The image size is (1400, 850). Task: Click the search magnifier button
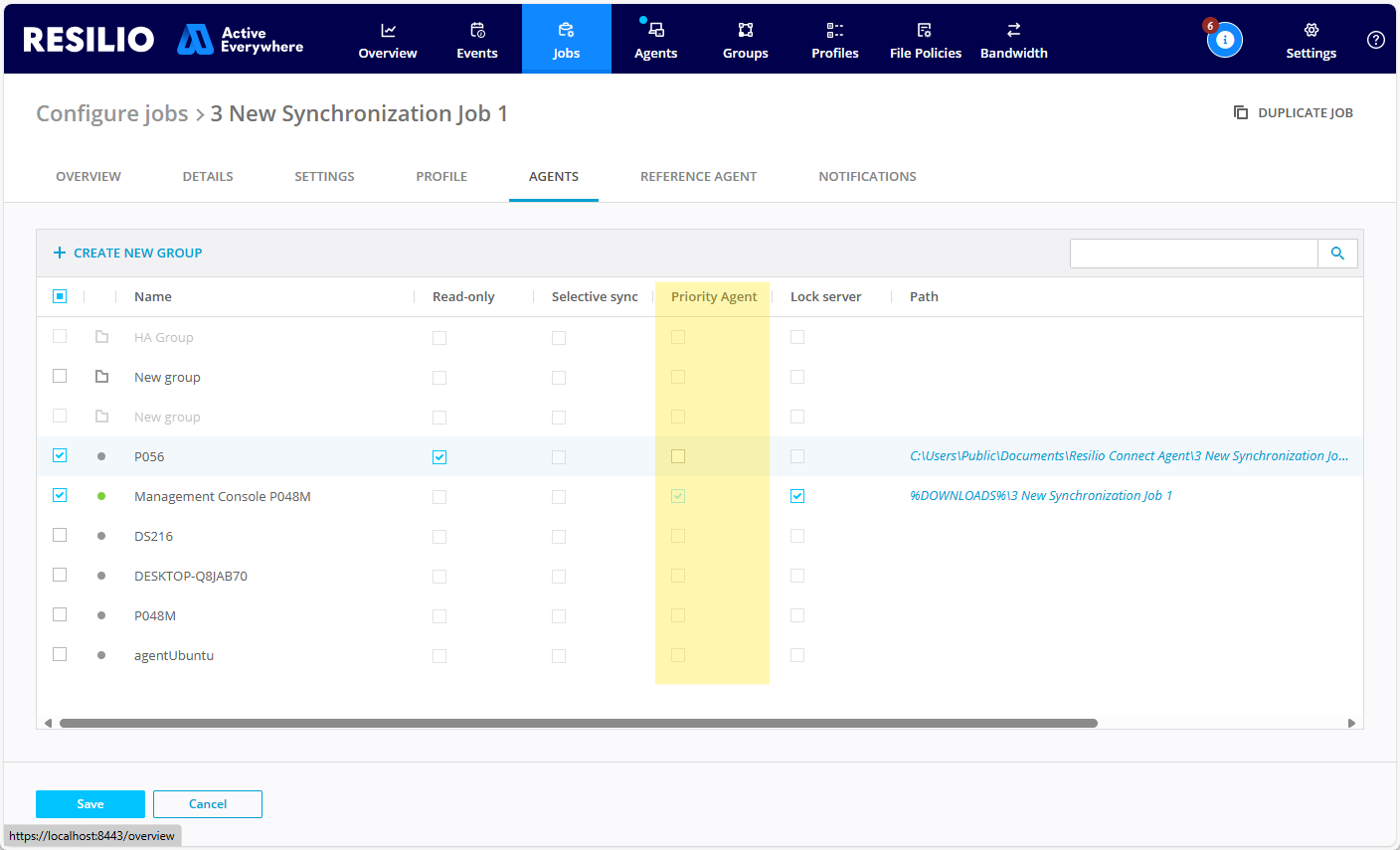click(1337, 254)
